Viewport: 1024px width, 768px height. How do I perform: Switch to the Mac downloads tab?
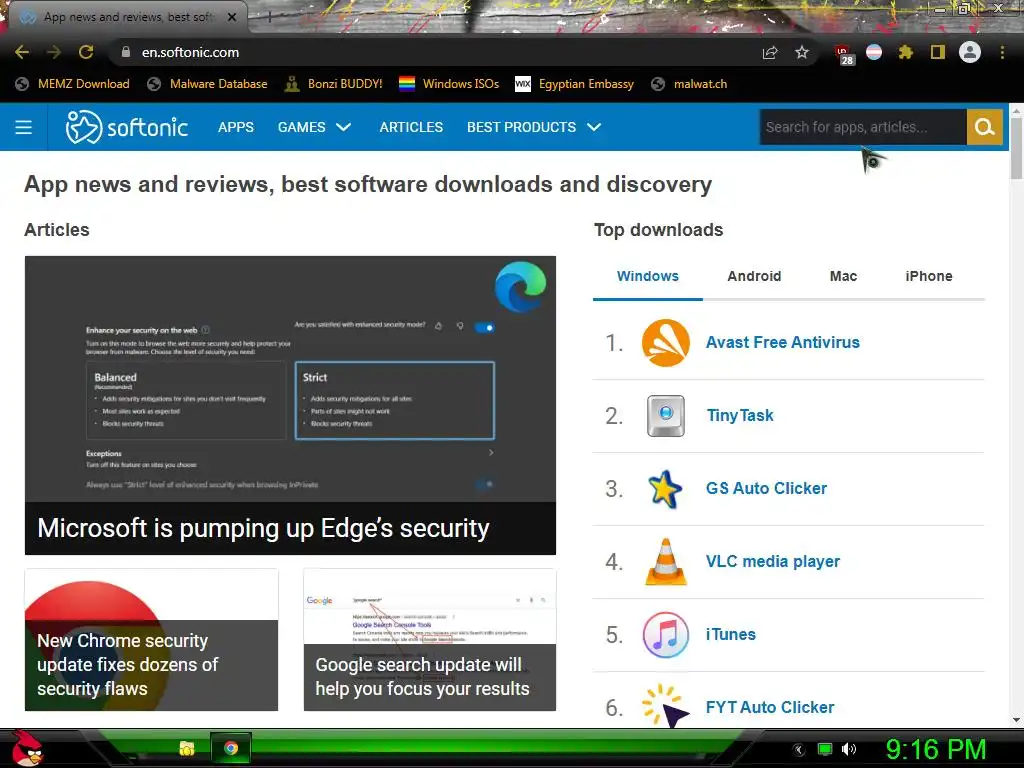843,276
